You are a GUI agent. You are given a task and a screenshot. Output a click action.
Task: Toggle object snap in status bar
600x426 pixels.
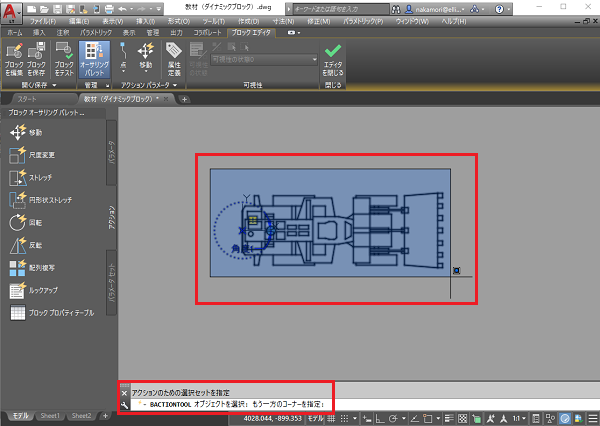(428, 418)
